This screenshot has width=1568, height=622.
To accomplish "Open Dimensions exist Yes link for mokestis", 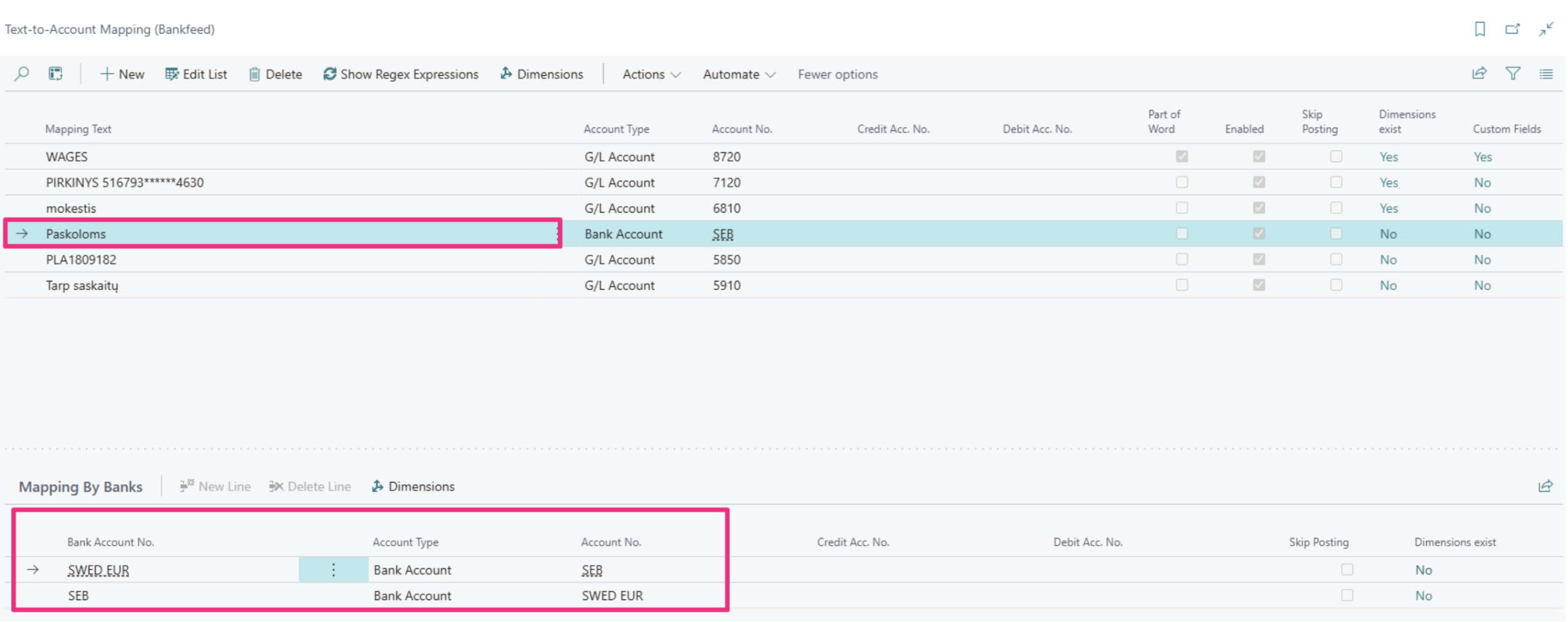I will point(1389,208).
